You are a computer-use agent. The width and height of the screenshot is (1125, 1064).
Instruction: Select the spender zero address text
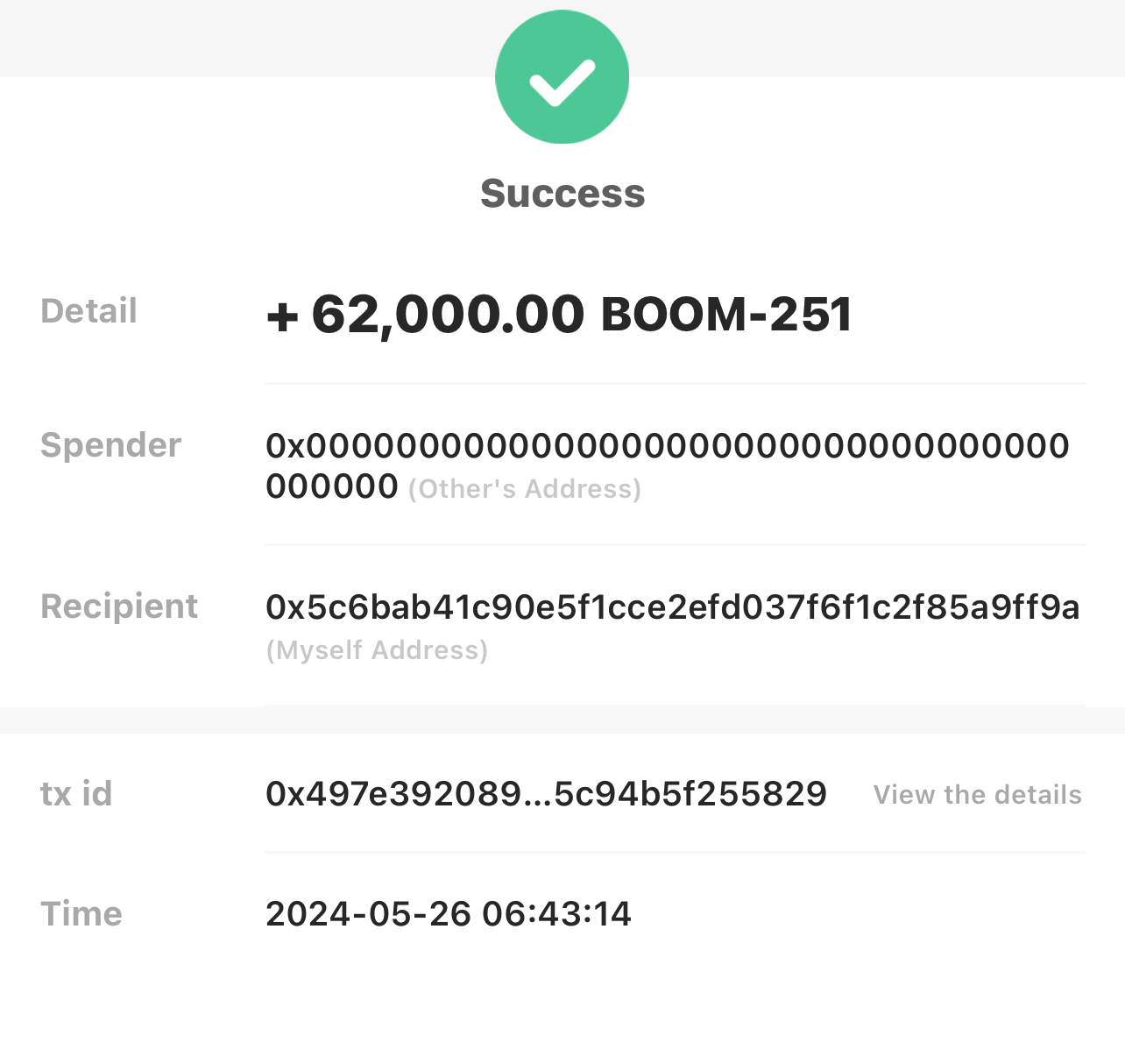coord(668,465)
